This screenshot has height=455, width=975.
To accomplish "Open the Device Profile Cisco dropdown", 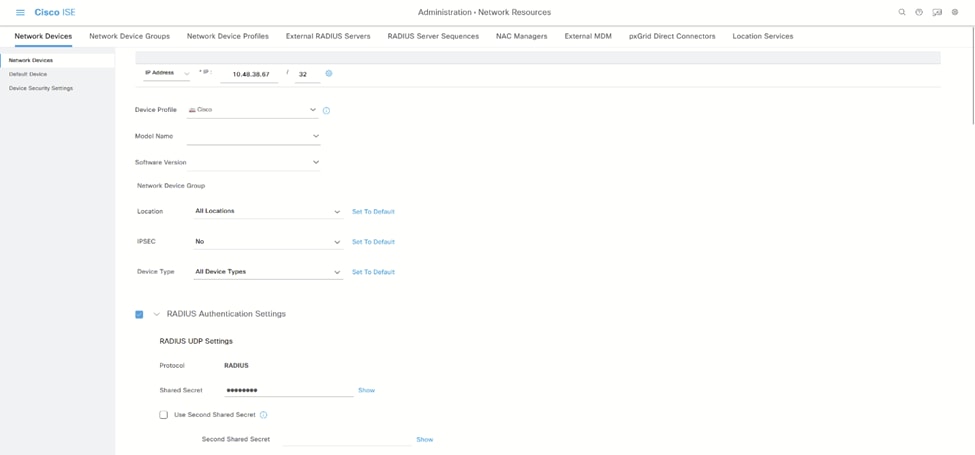I will [253, 110].
